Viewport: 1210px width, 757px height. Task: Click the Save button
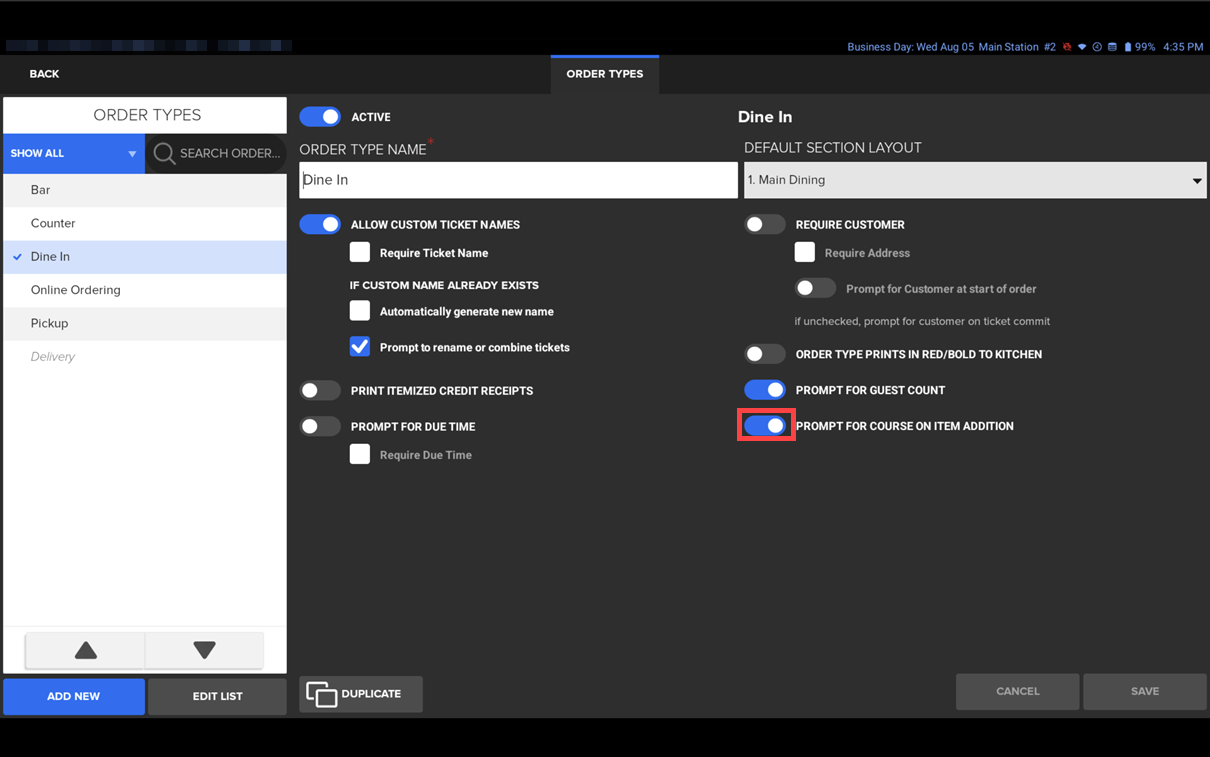click(1145, 691)
